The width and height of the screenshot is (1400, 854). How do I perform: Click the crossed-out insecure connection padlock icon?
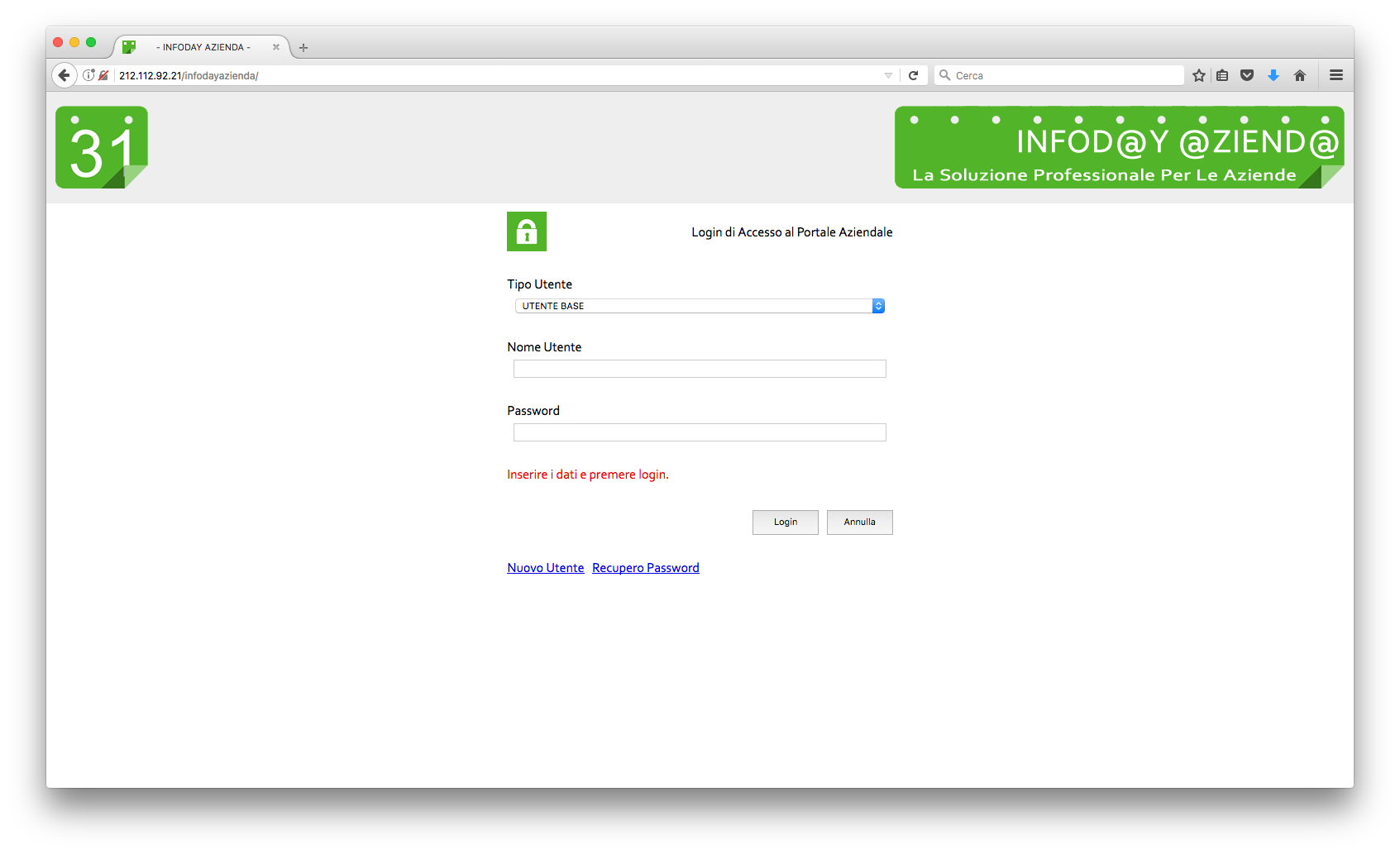coord(103,75)
